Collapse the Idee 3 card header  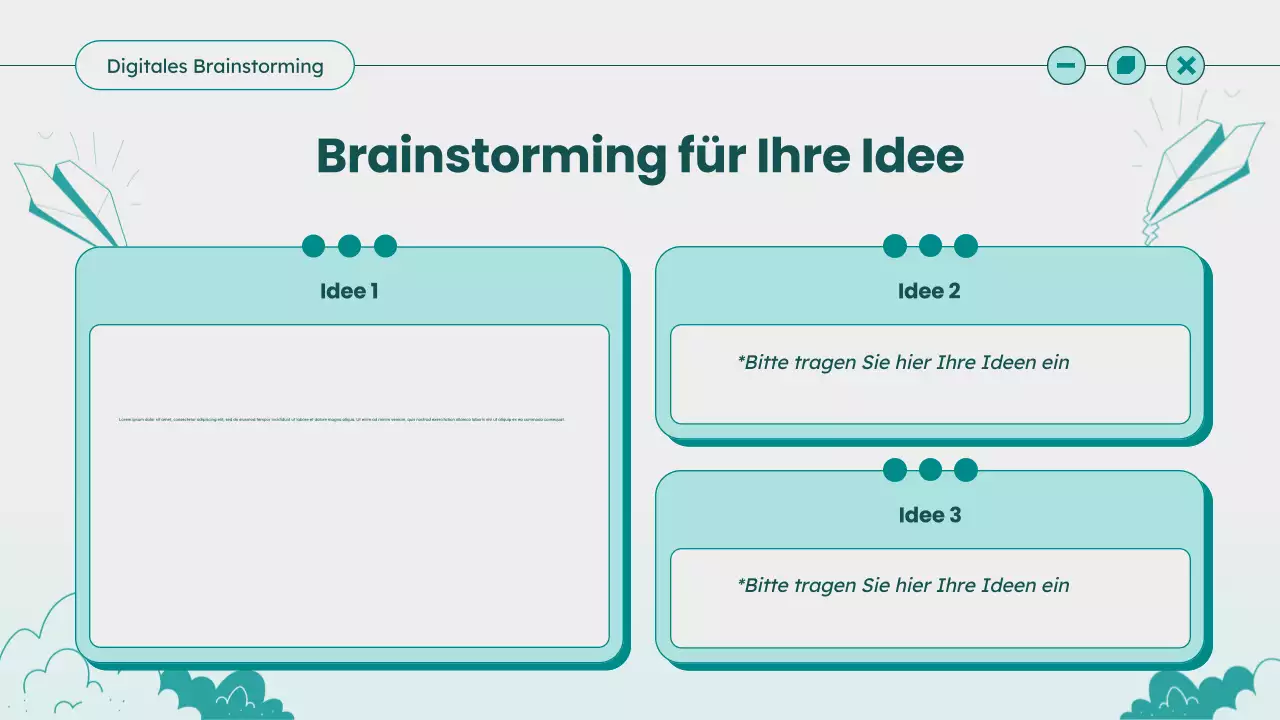(929, 515)
